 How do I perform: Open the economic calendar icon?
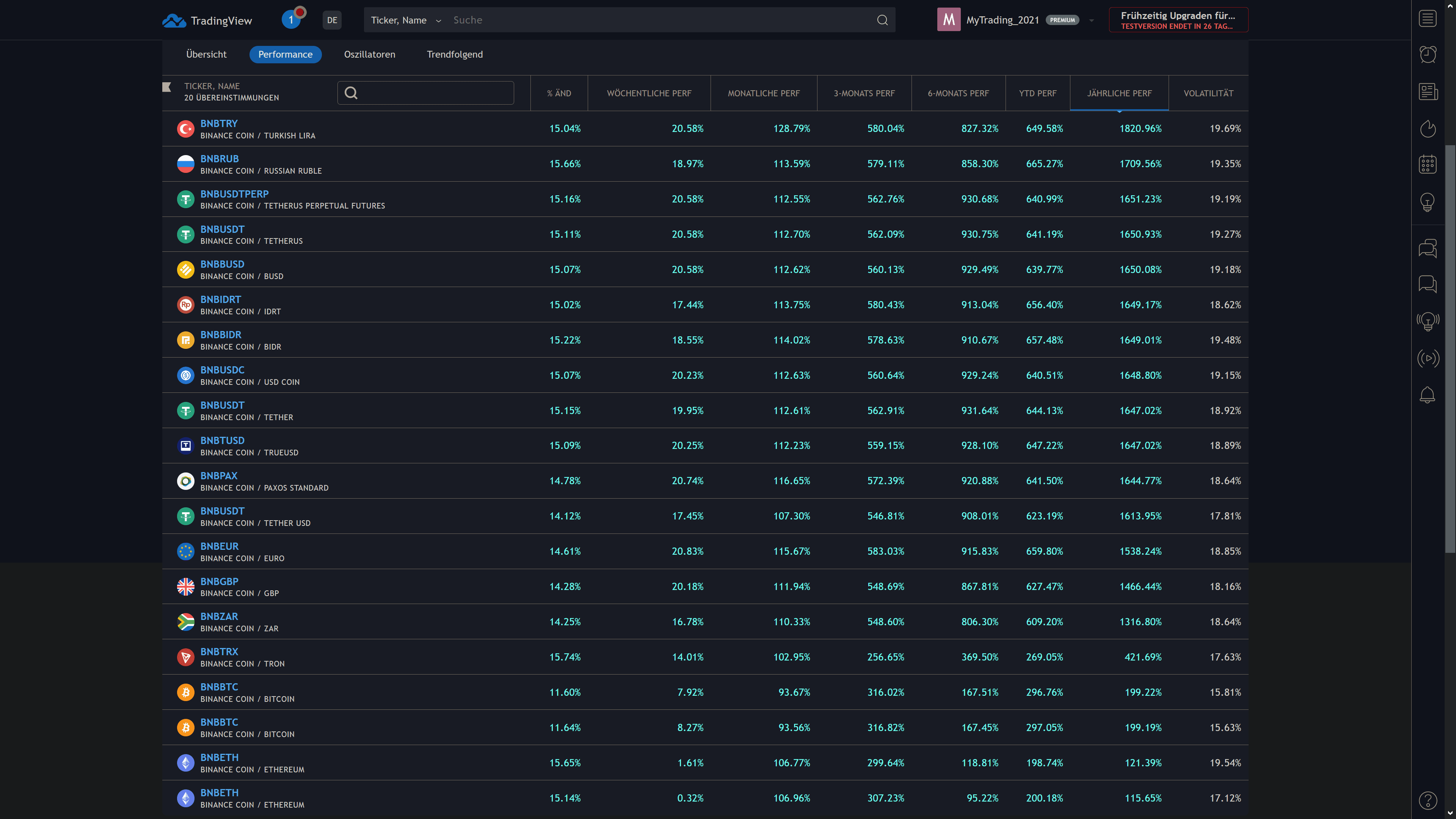(1428, 165)
